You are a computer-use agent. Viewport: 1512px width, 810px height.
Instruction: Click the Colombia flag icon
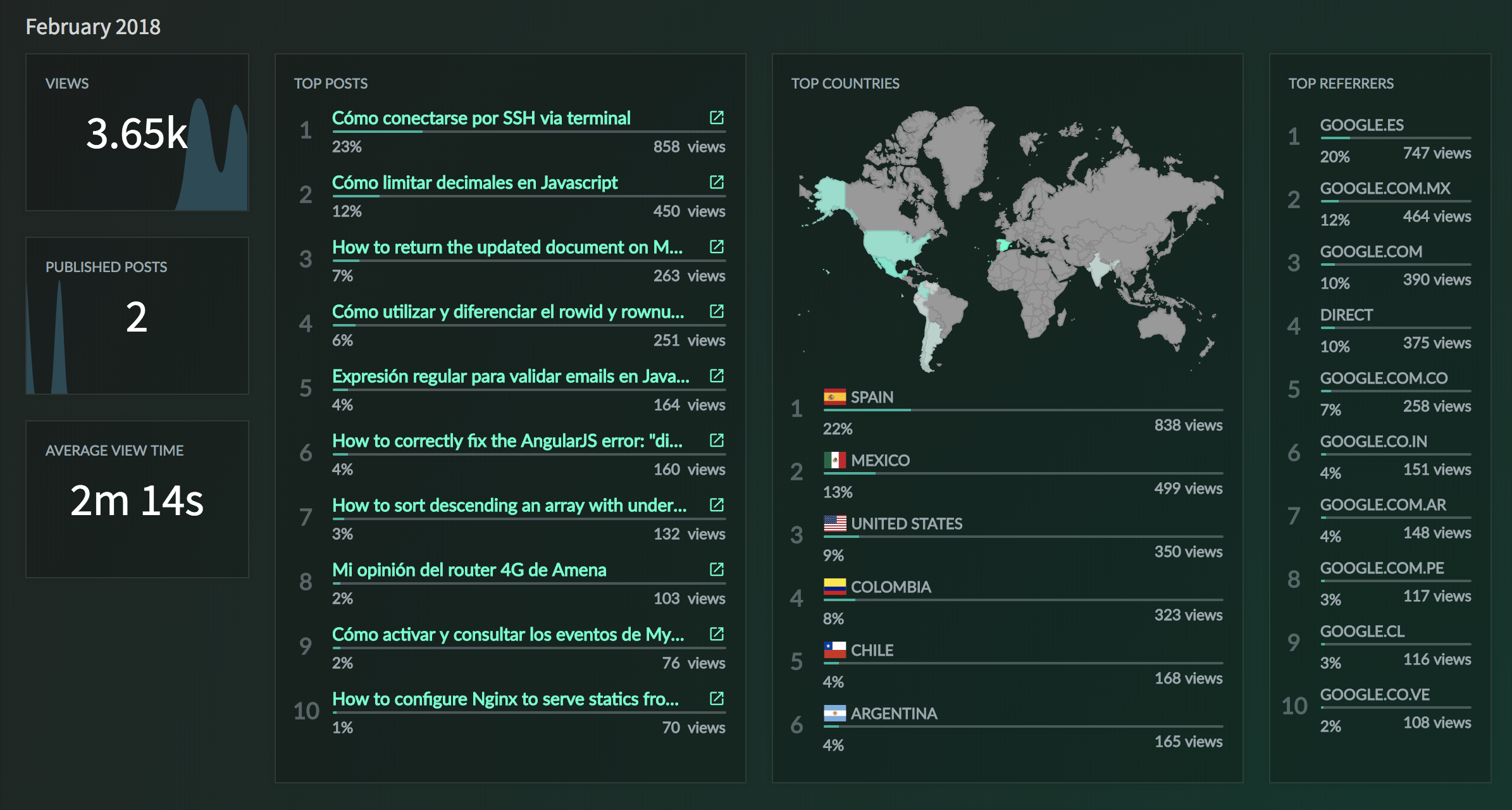click(x=834, y=587)
